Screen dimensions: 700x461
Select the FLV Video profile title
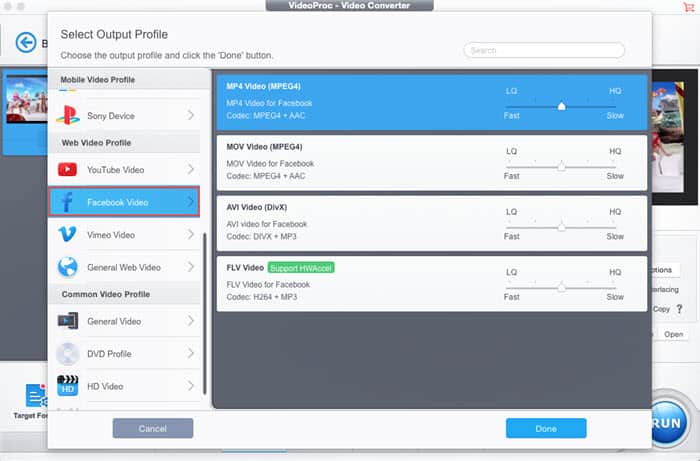[245, 268]
